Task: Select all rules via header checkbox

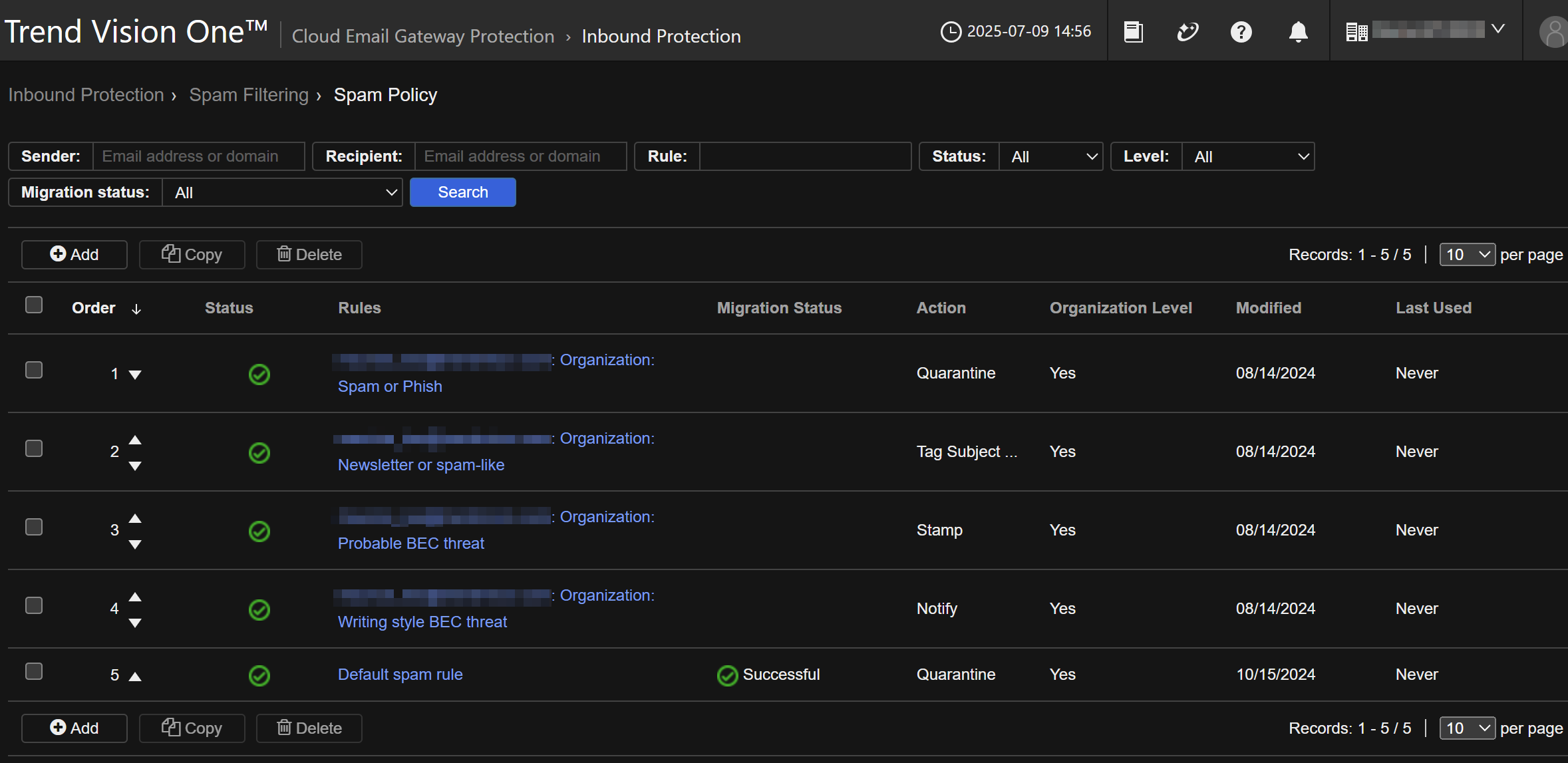Action: click(x=34, y=305)
